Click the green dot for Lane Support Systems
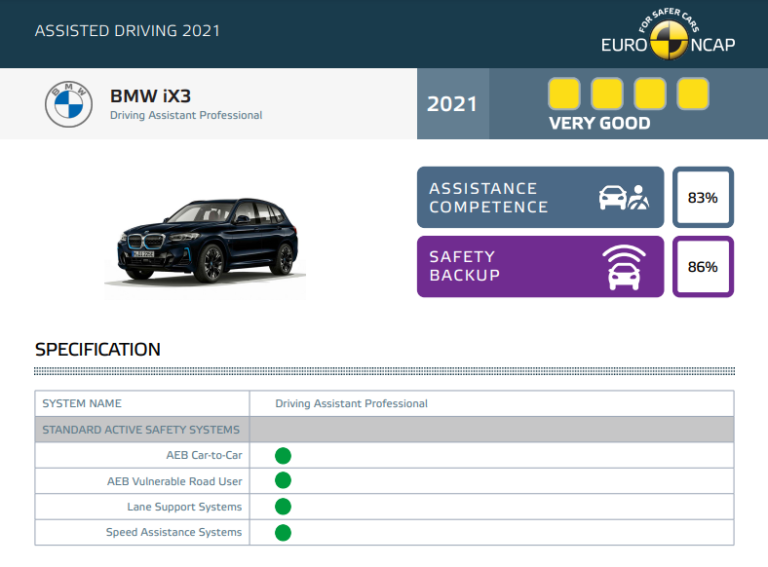The image size is (768, 567). click(x=283, y=507)
